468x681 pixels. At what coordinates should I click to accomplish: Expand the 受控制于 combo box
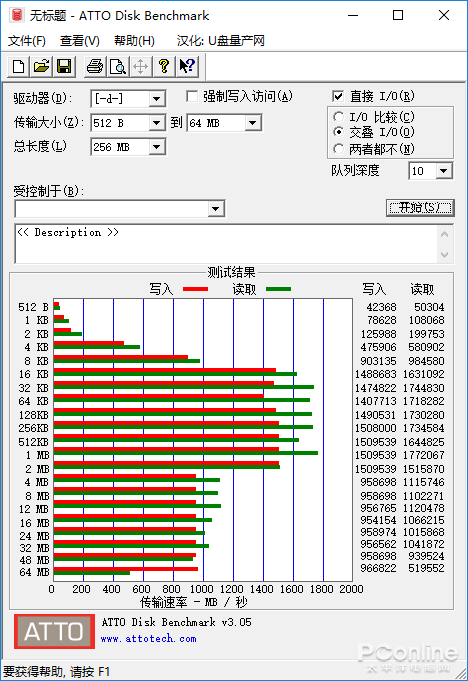pyautogui.click(x=216, y=209)
